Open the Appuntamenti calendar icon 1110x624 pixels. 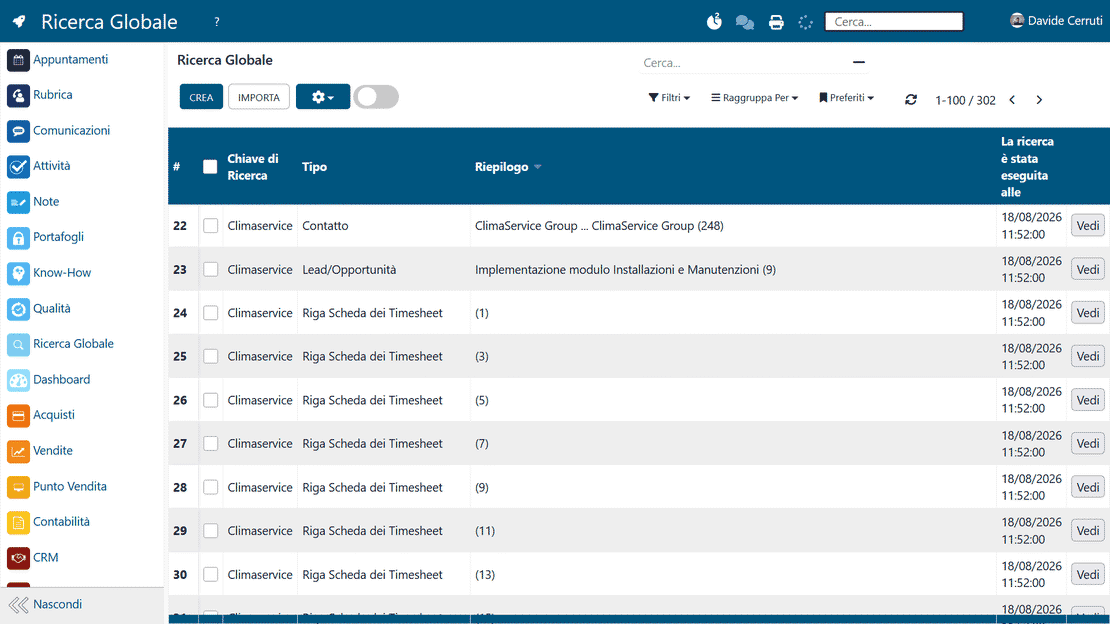18,59
